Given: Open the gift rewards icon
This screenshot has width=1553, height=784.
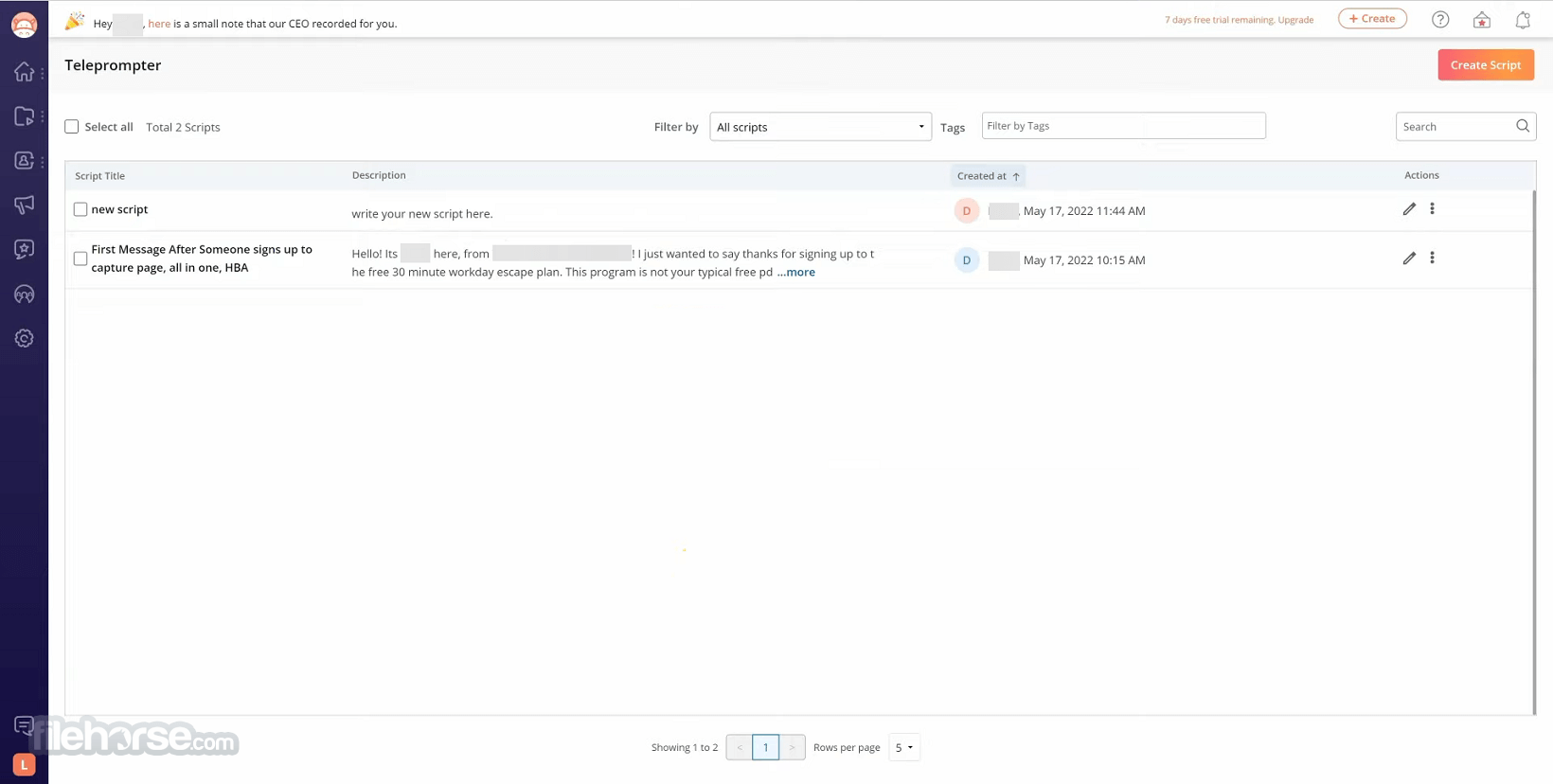Looking at the screenshot, I should pos(1482,19).
